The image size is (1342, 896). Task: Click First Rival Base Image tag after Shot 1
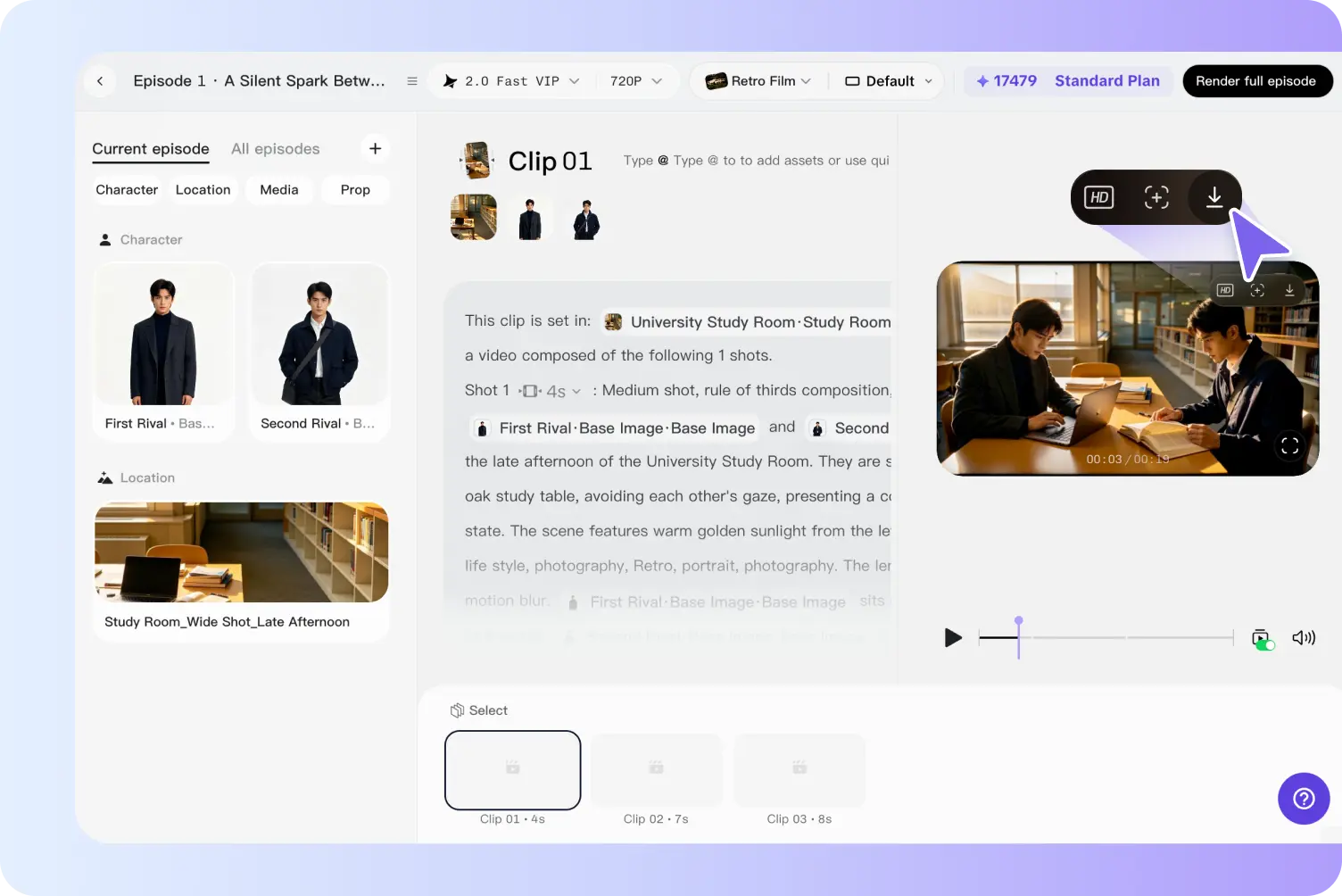pos(615,428)
